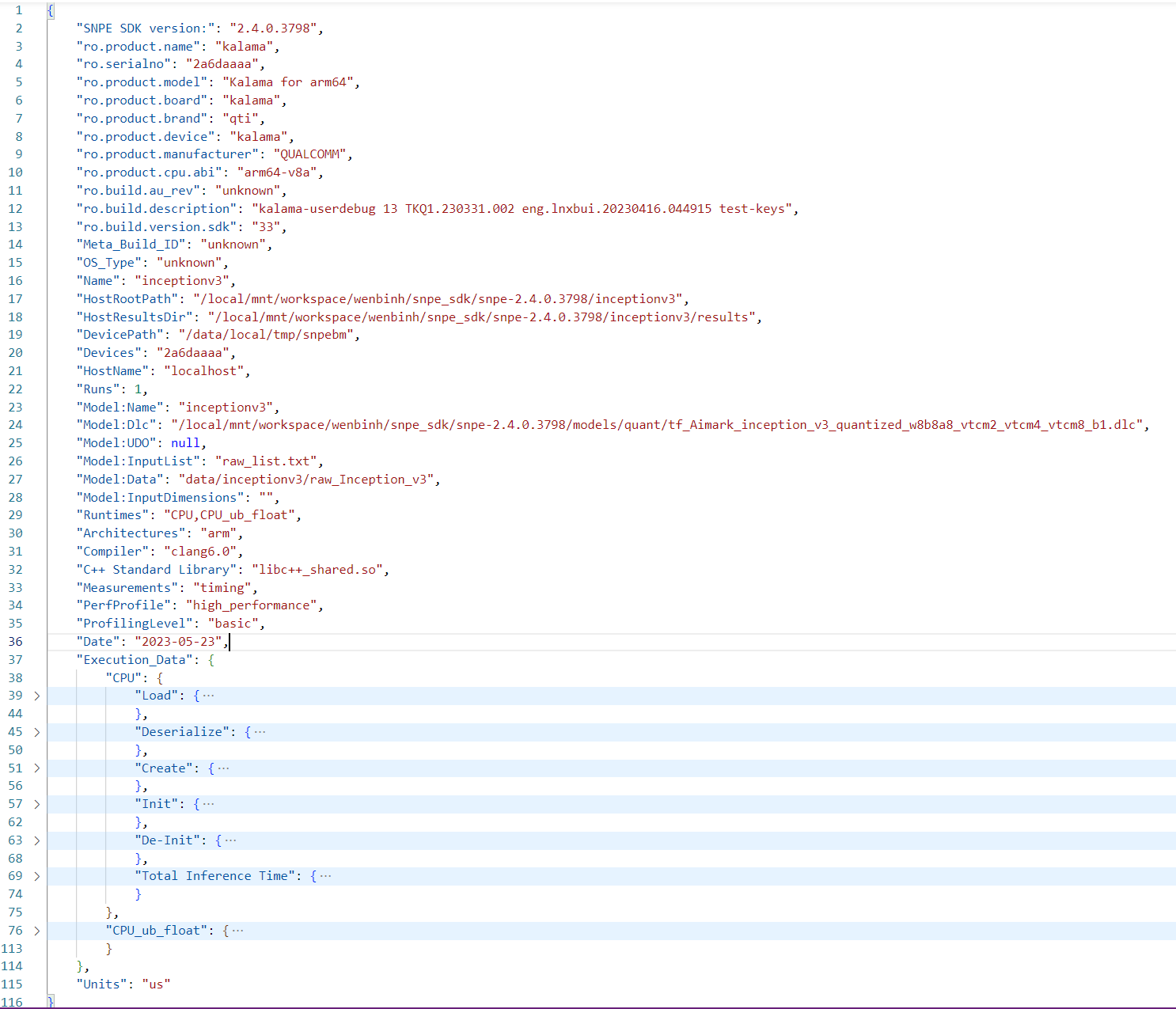Screen dimensions: 1176x1009
Task: Click the fold arrow beside line 69
Action: click(x=36, y=876)
